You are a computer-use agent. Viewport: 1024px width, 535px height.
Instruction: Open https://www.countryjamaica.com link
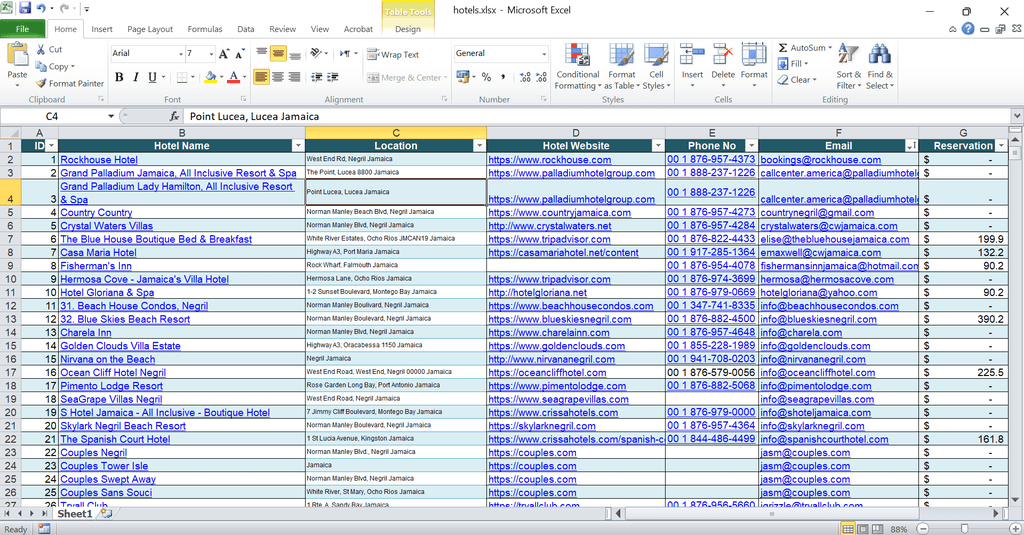[560, 212]
